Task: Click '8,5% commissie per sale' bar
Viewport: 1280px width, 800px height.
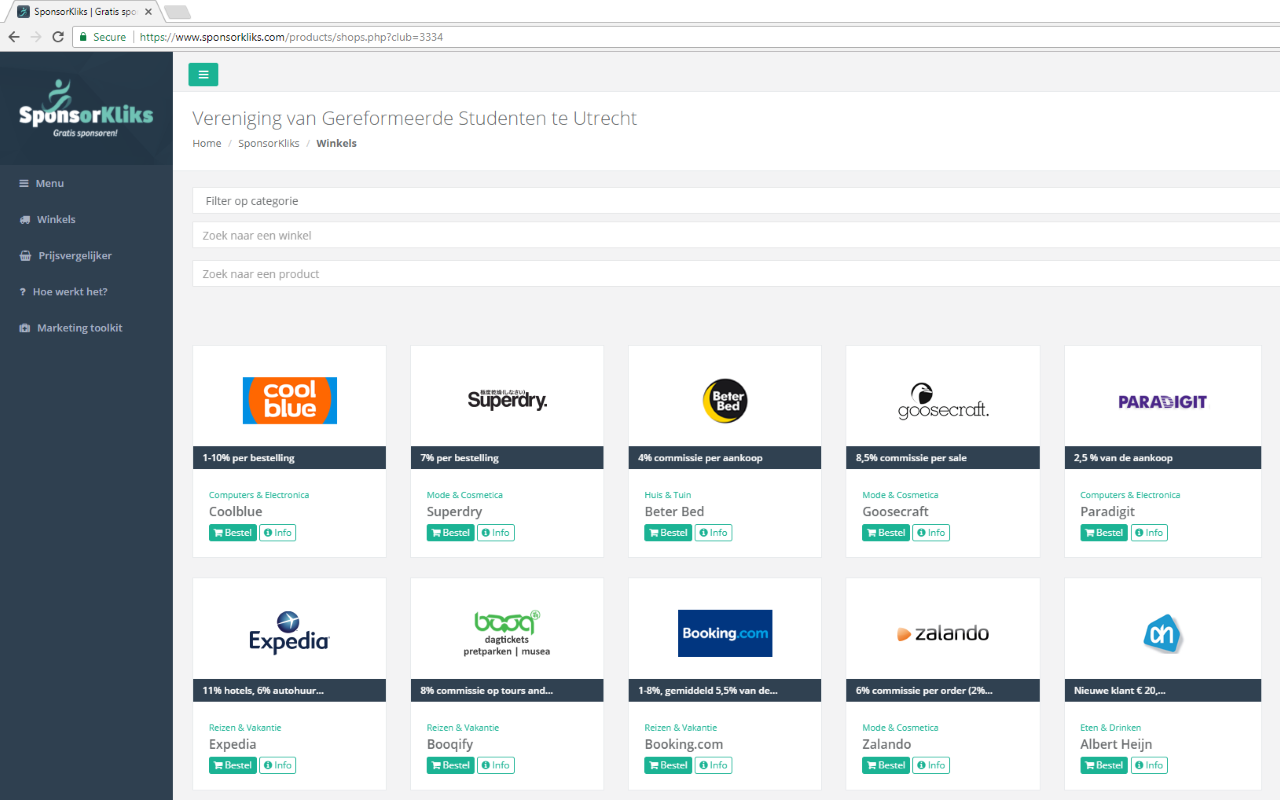Action: (x=943, y=457)
